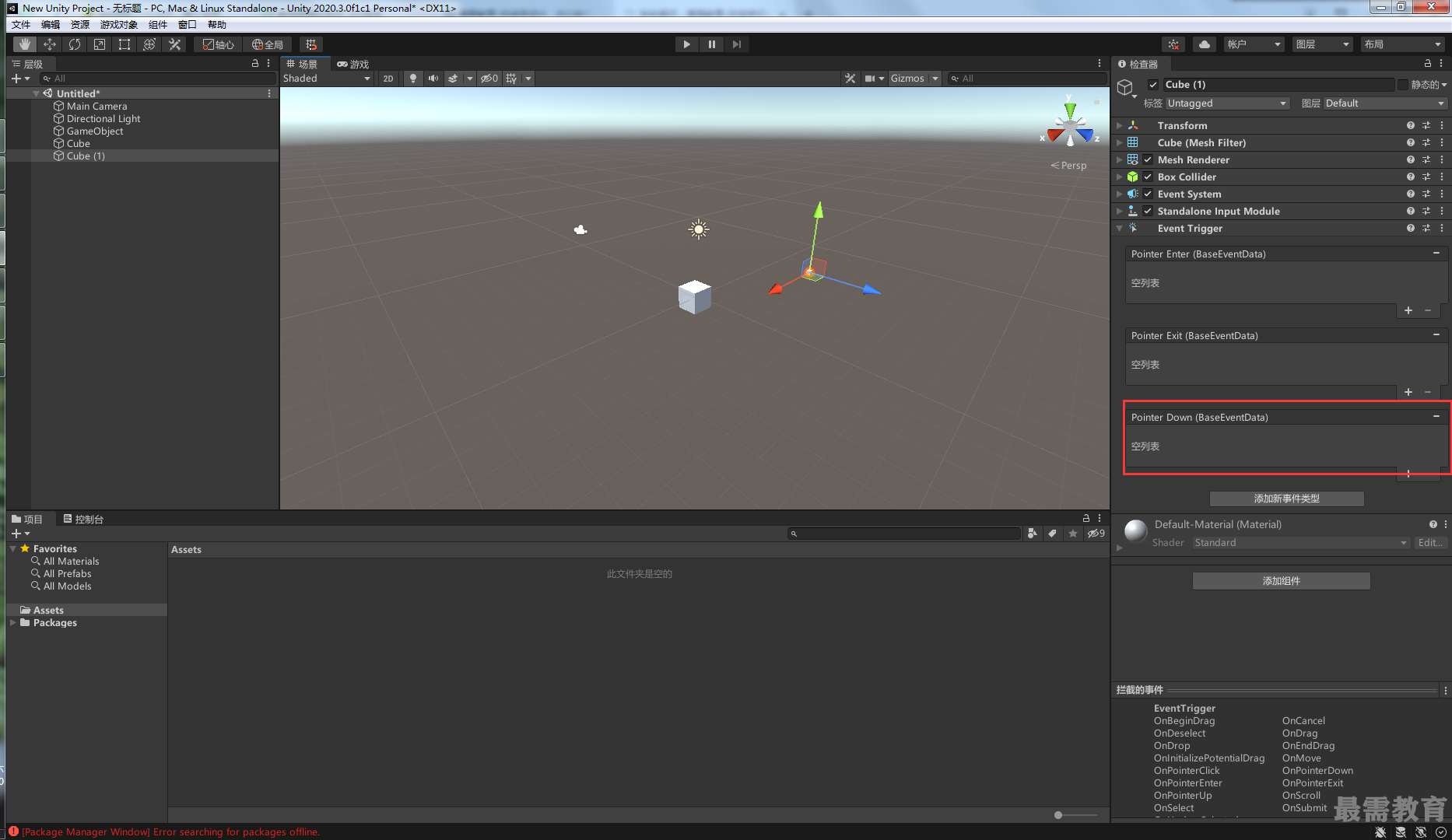Disable the Event System component
The width and height of the screenshot is (1452, 840).
coord(1148,194)
